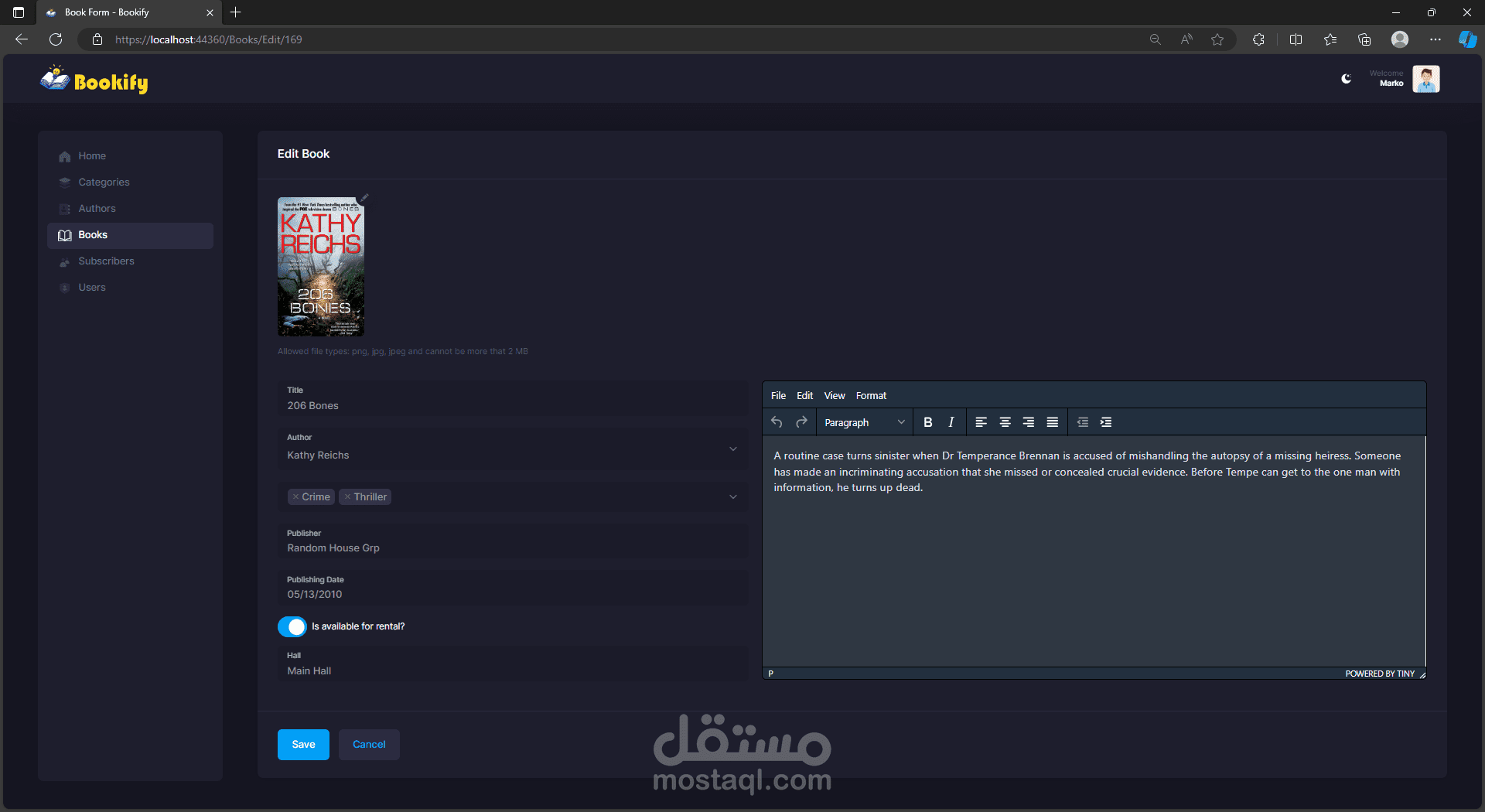Open Authors in sidebar
This screenshot has height=812, width=1485.
(130, 209)
